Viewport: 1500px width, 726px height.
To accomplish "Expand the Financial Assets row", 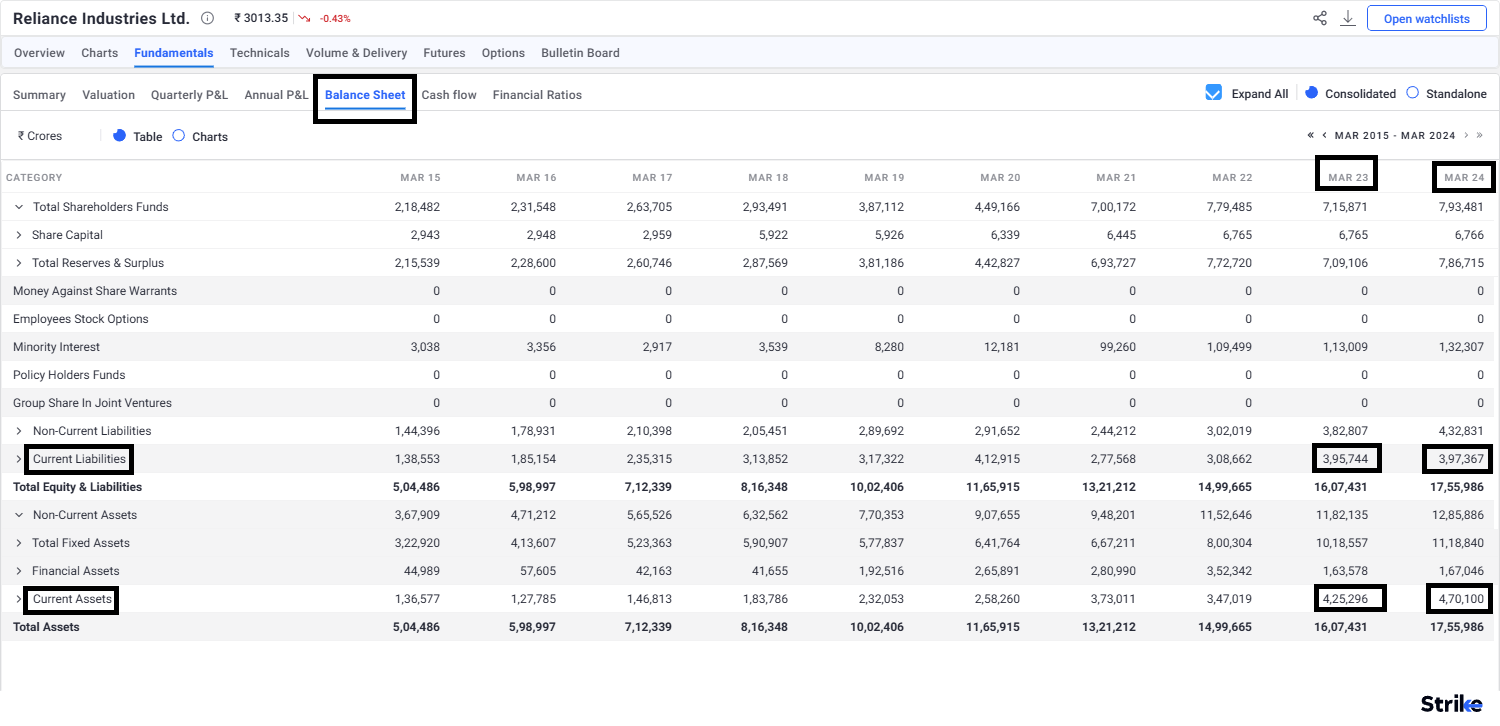I will 19,571.
